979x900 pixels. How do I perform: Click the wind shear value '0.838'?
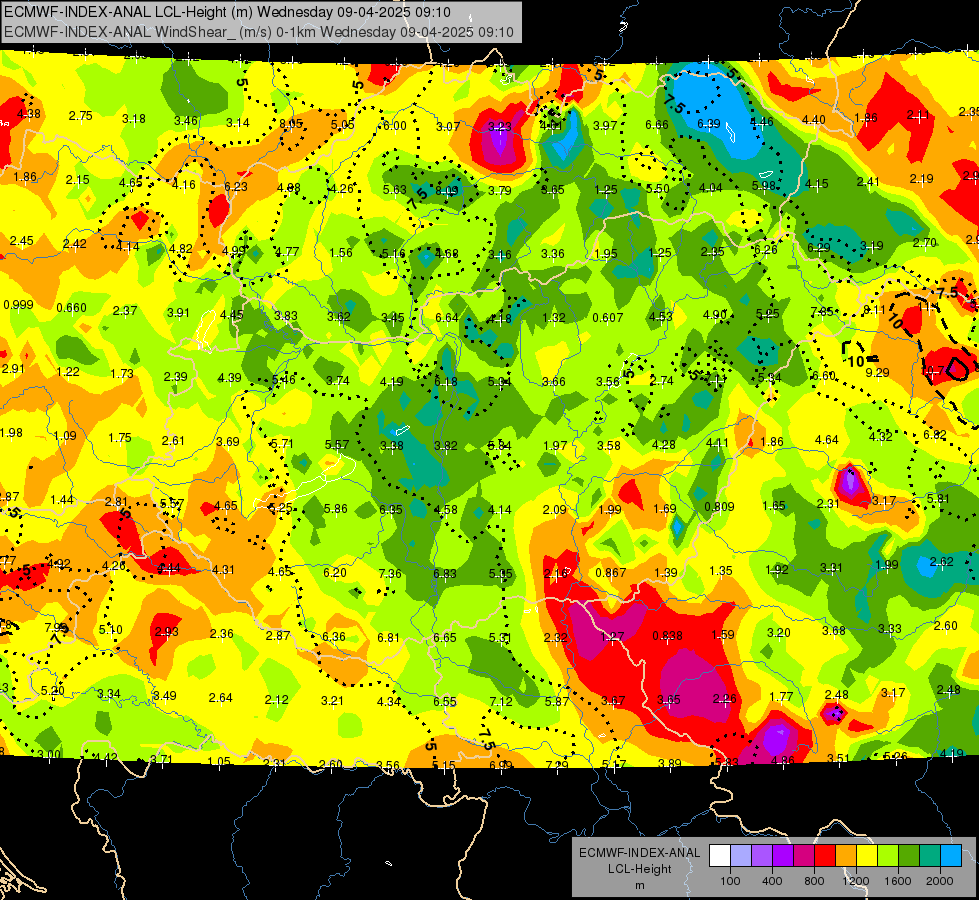pos(667,636)
